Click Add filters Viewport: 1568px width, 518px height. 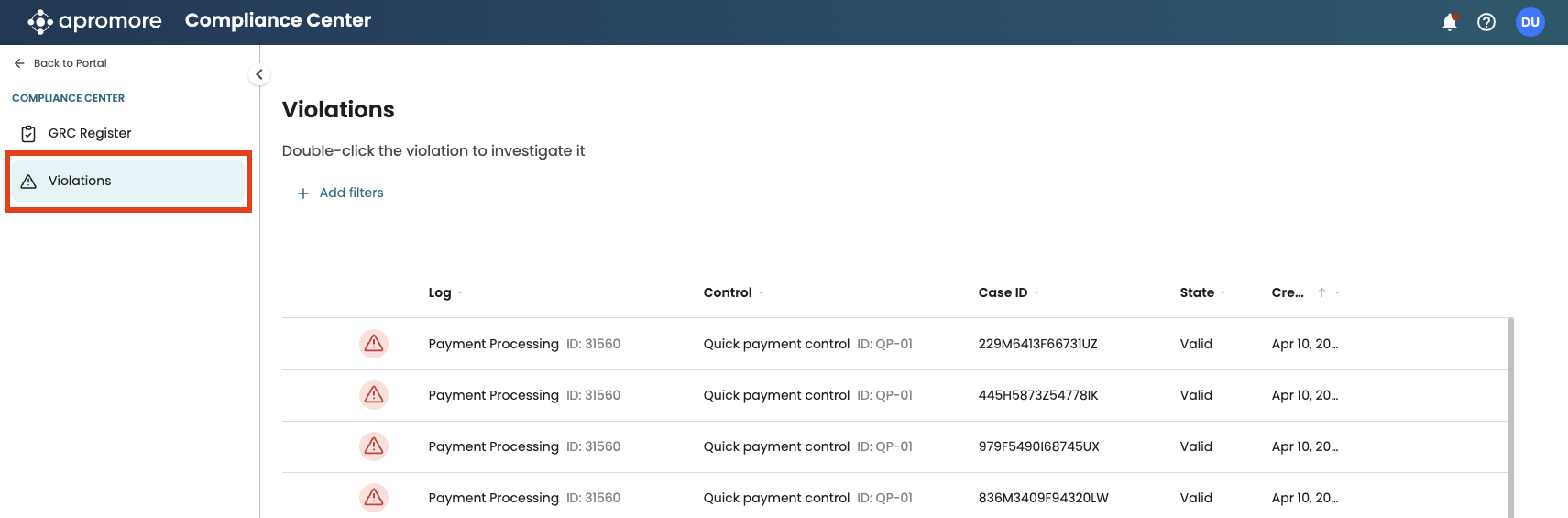click(340, 193)
